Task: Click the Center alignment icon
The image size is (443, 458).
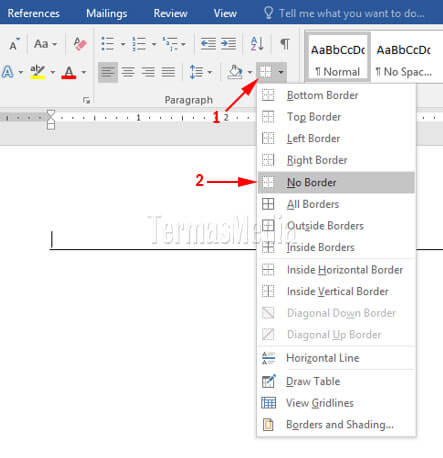Action: pos(128,72)
